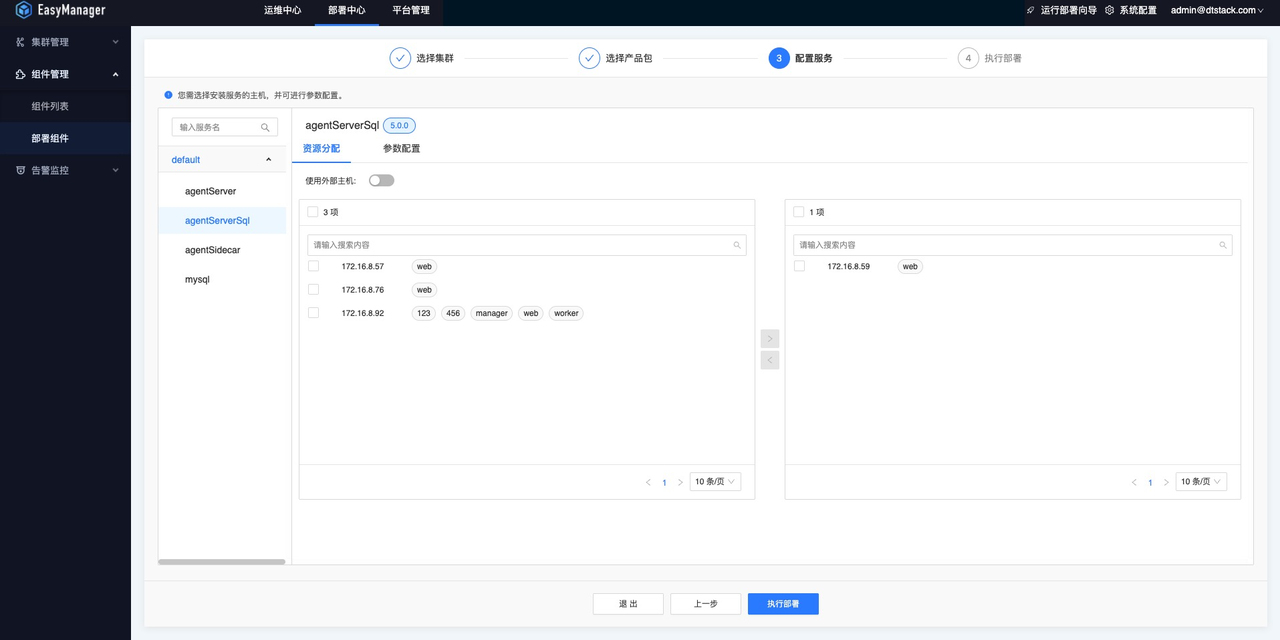Click the move-right arrow transfer button
1280x640 pixels.
pyautogui.click(x=770, y=339)
